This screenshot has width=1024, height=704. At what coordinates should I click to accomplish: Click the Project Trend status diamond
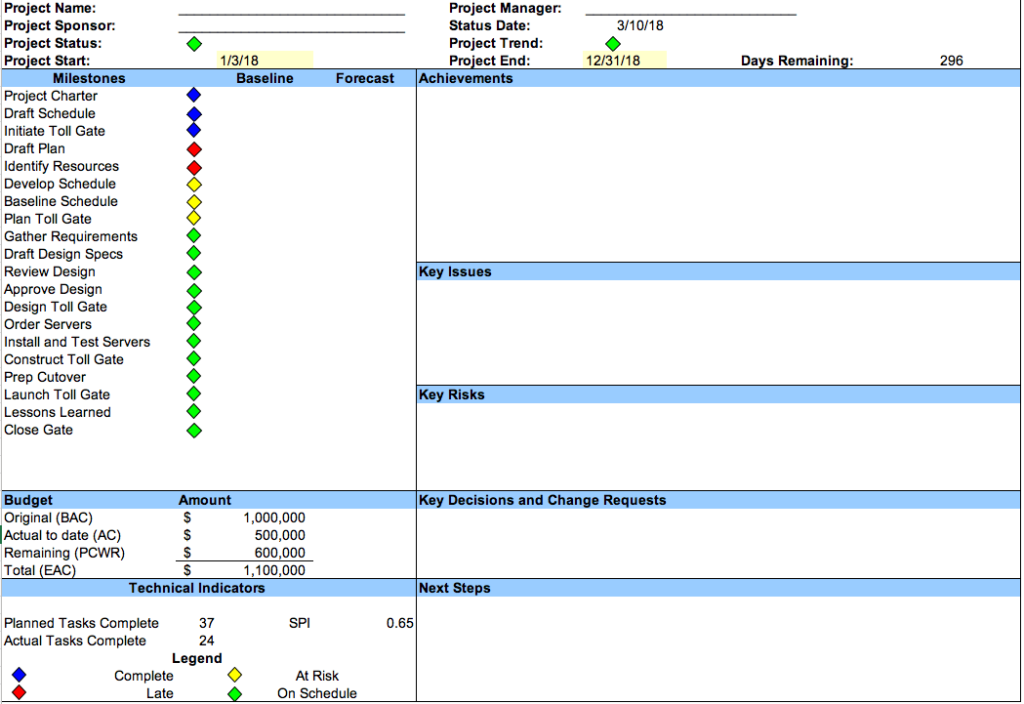pos(612,43)
